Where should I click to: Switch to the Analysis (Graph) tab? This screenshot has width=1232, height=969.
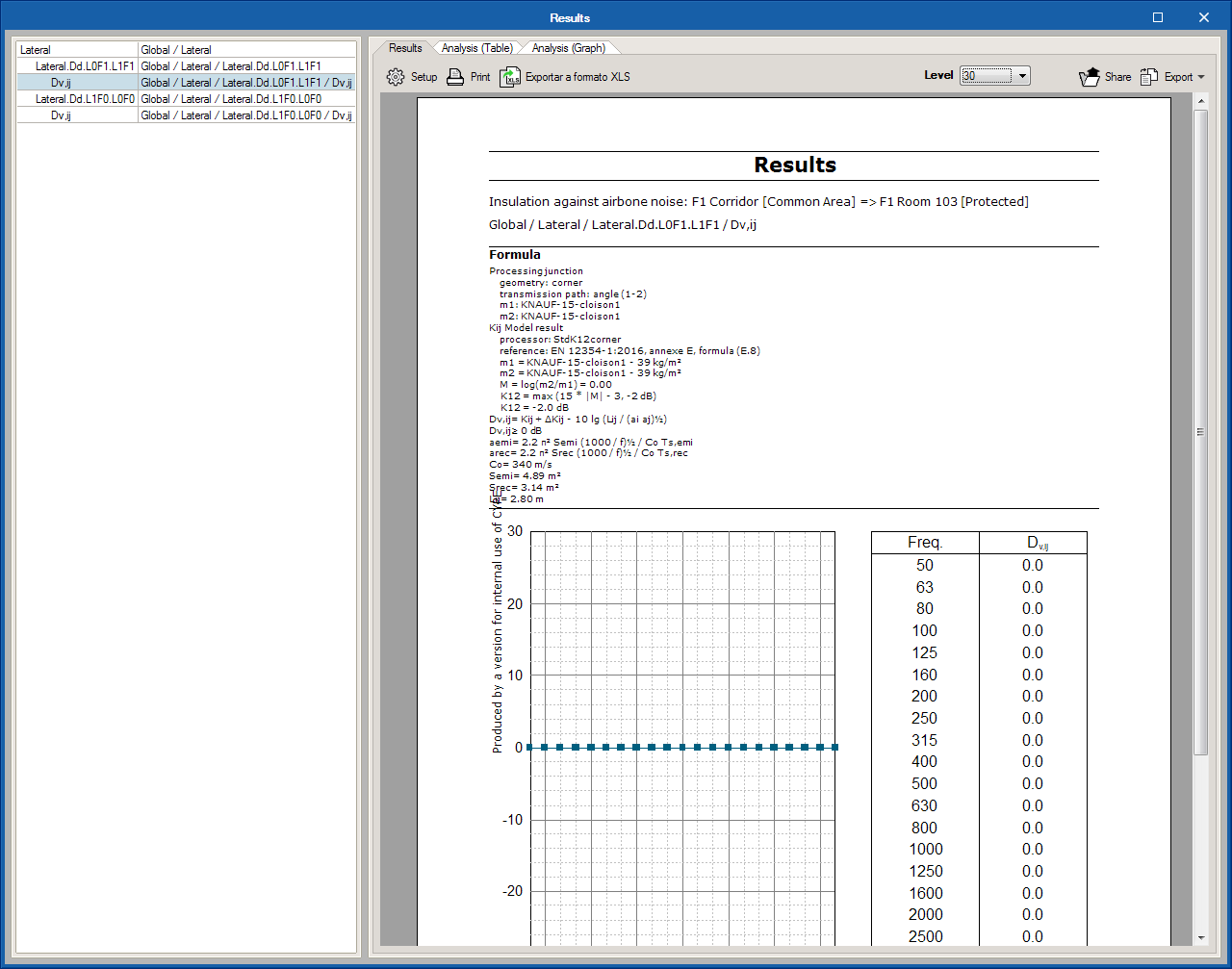tap(569, 48)
